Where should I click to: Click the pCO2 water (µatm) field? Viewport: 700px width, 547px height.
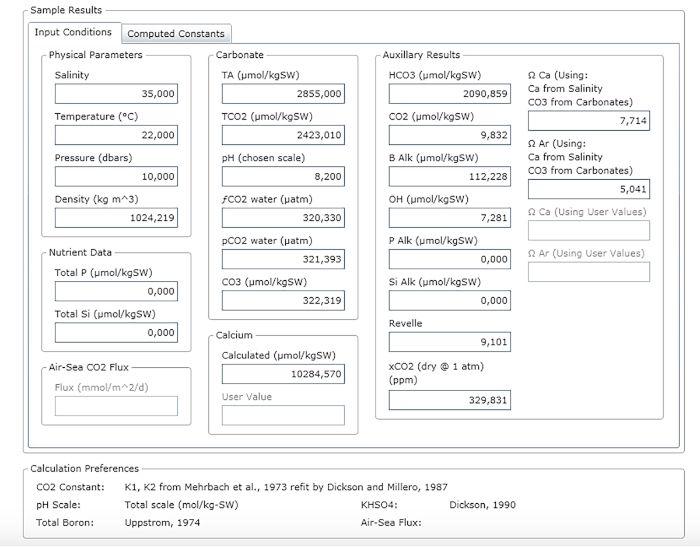pos(283,259)
